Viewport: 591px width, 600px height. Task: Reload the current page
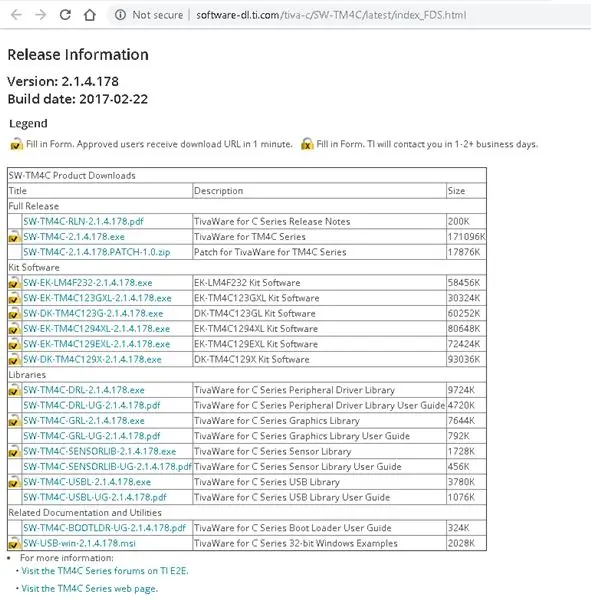click(65, 15)
